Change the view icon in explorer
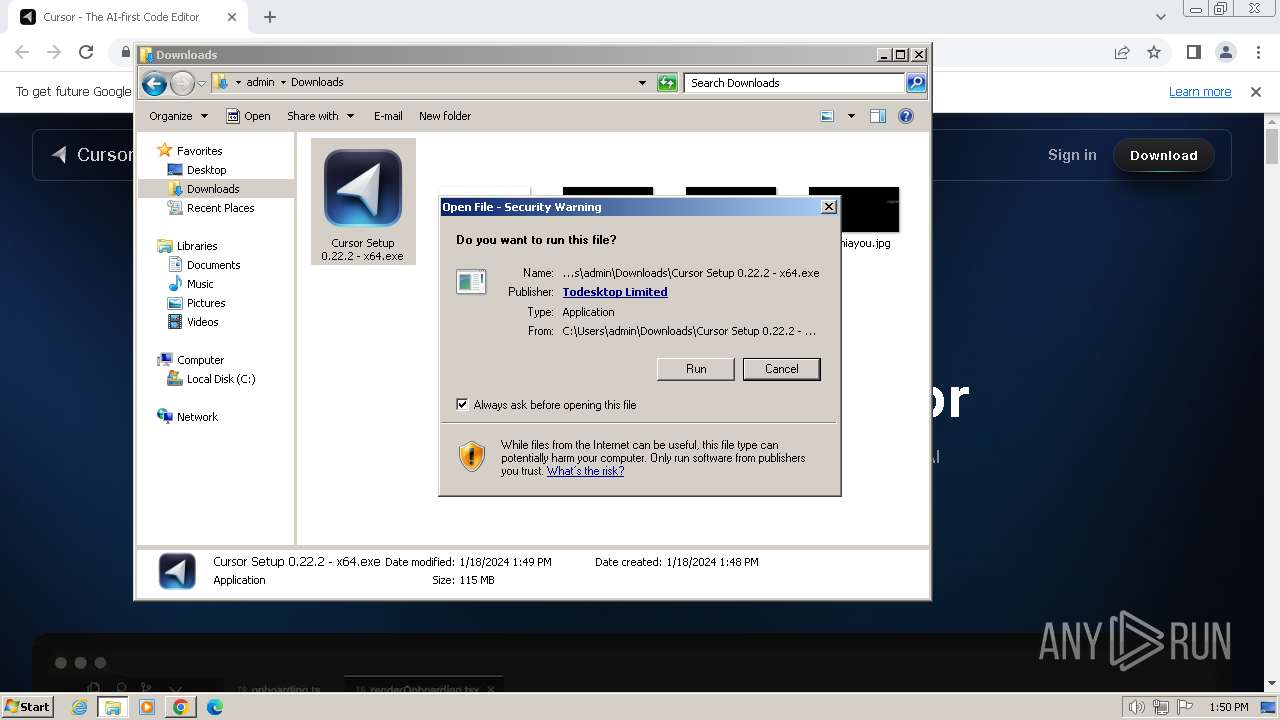The image size is (1280, 720). pos(827,116)
